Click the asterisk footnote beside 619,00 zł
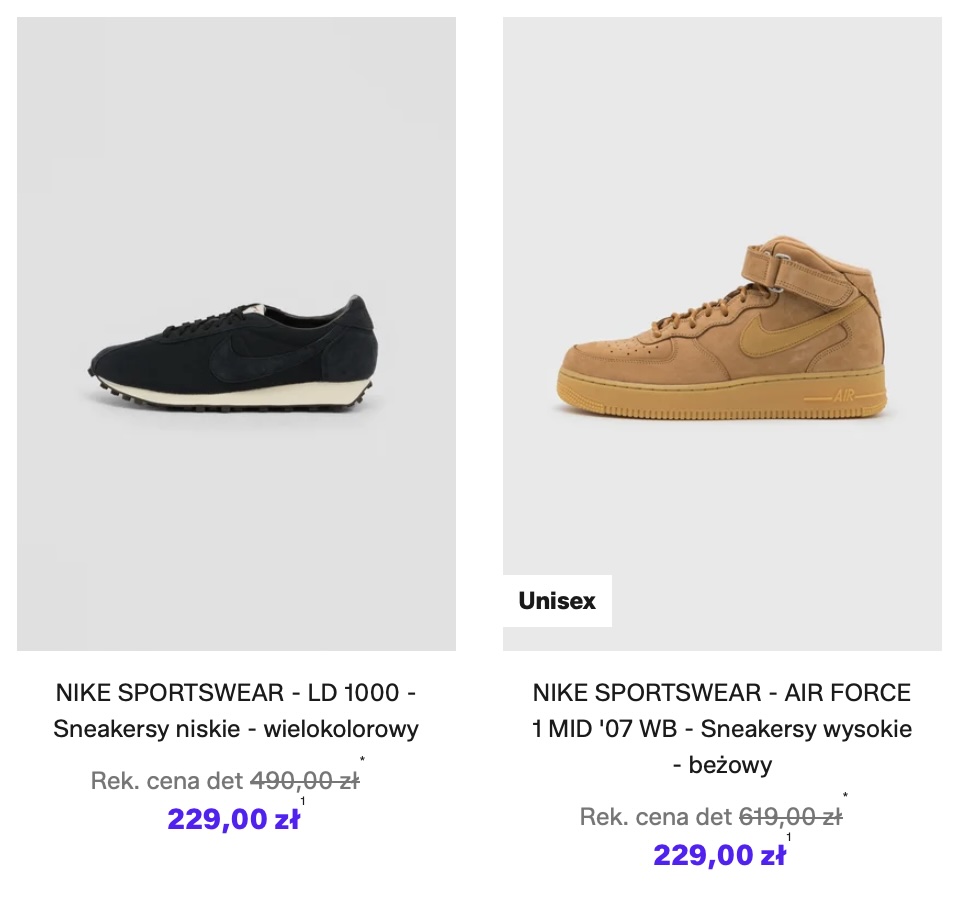This screenshot has height=900, width=962. 846,797
